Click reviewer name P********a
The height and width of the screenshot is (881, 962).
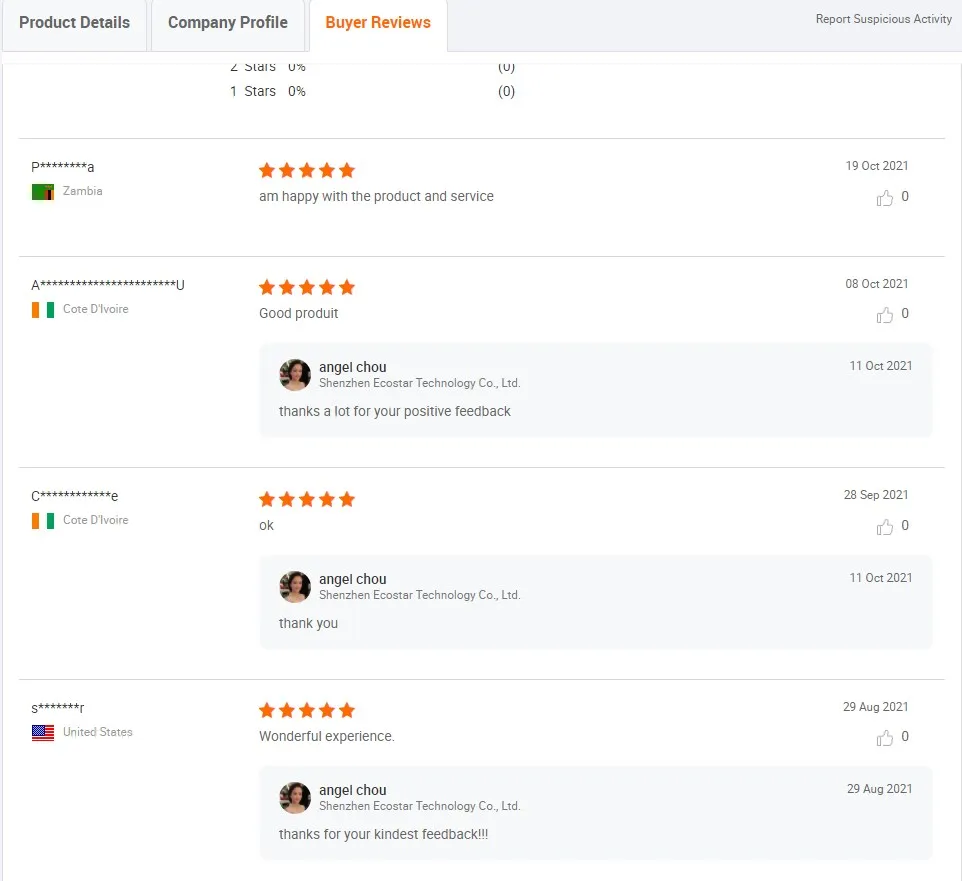click(x=63, y=167)
